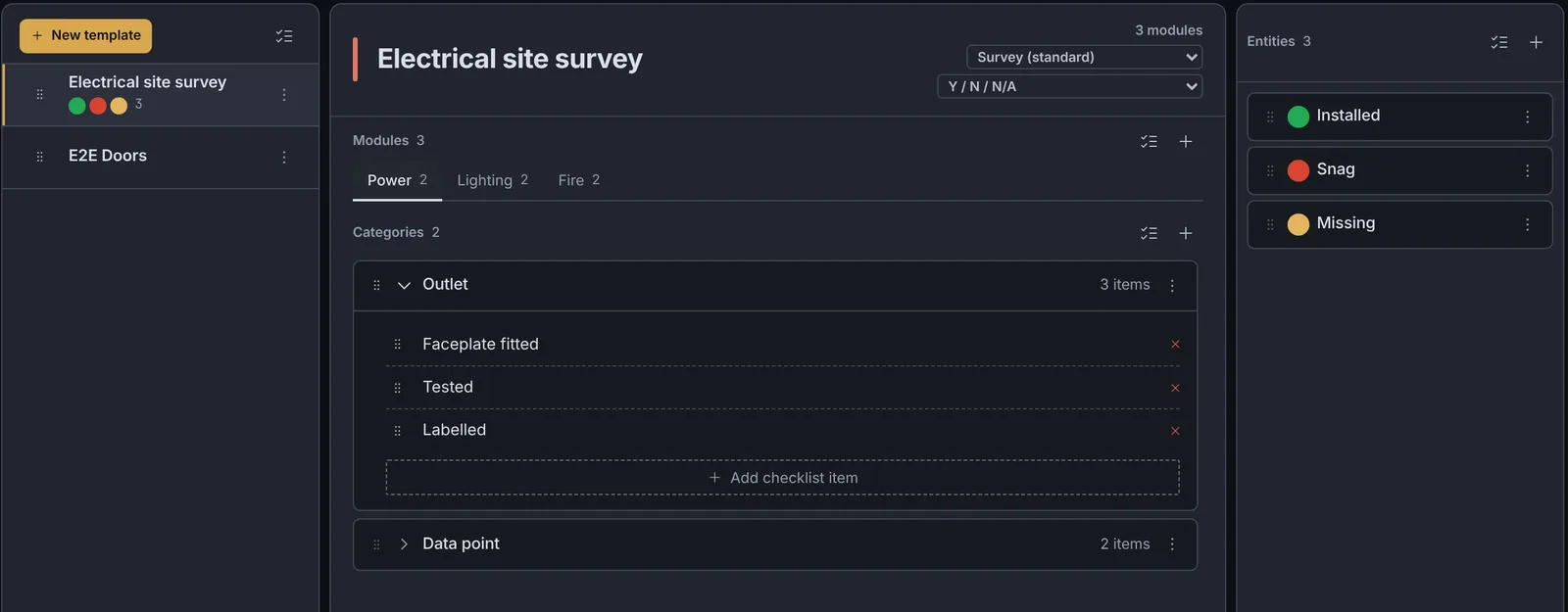Toggle multi-select icon in Modules header
The height and width of the screenshot is (612, 1568).
pos(1149,142)
